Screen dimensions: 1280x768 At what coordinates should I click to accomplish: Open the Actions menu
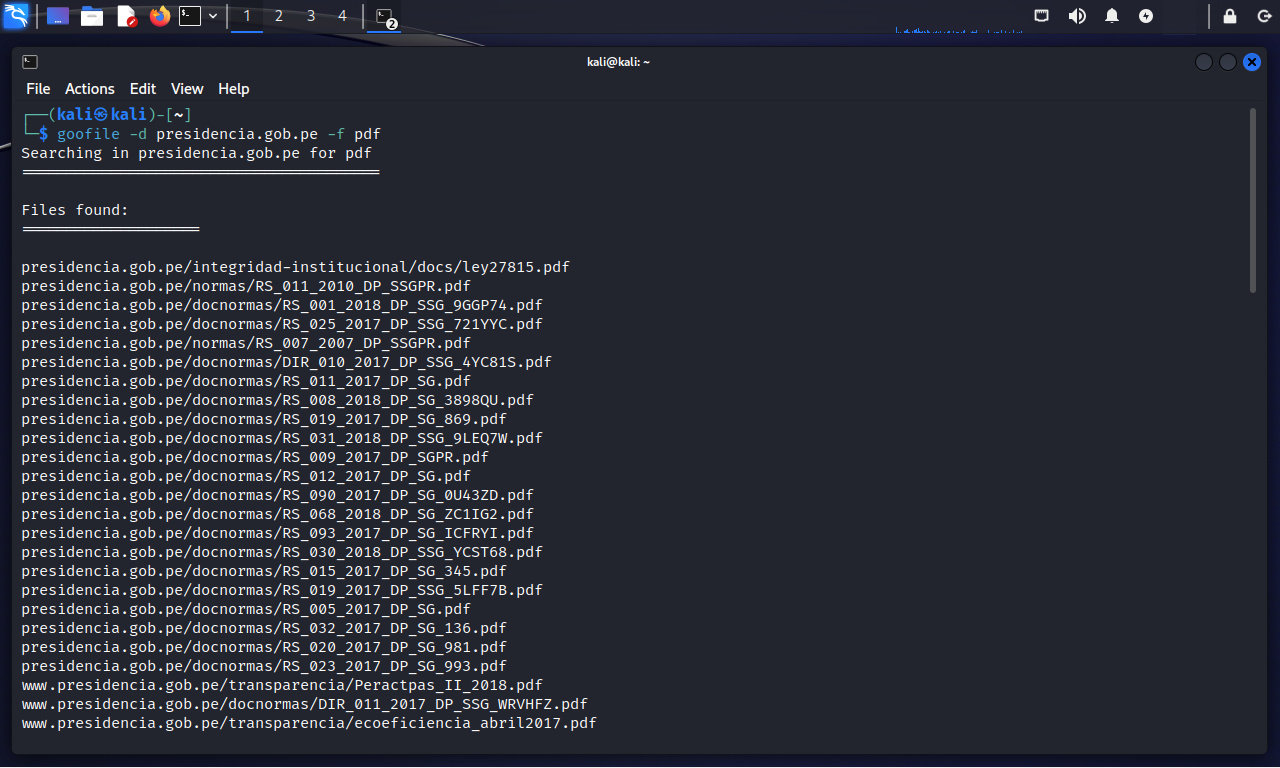click(90, 89)
